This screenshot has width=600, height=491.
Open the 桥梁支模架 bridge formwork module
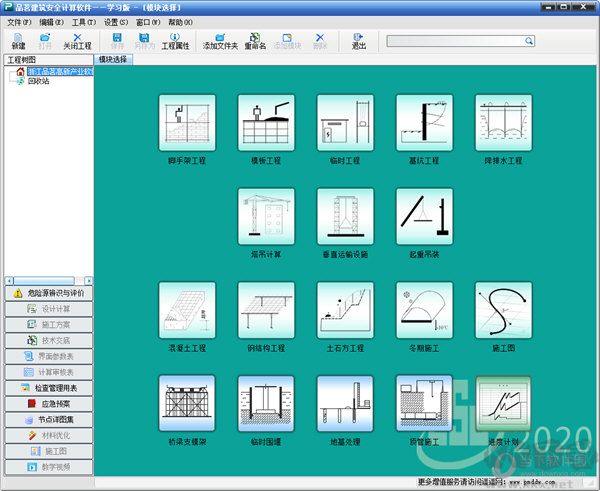pyautogui.click(x=187, y=404)
